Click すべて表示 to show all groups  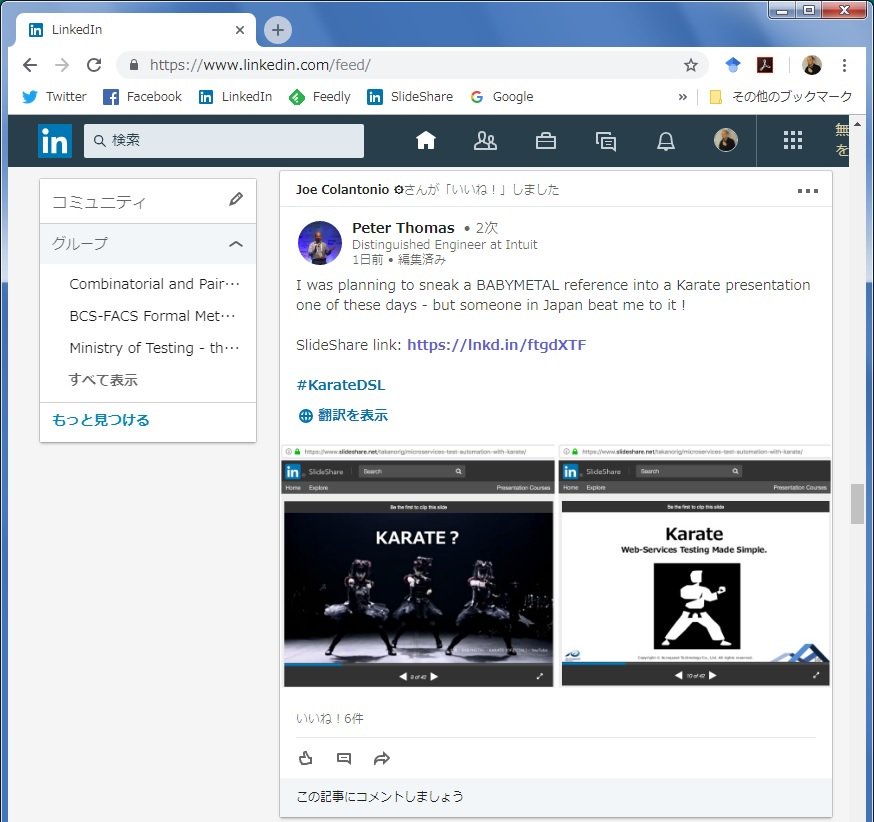tap(103, 380)
